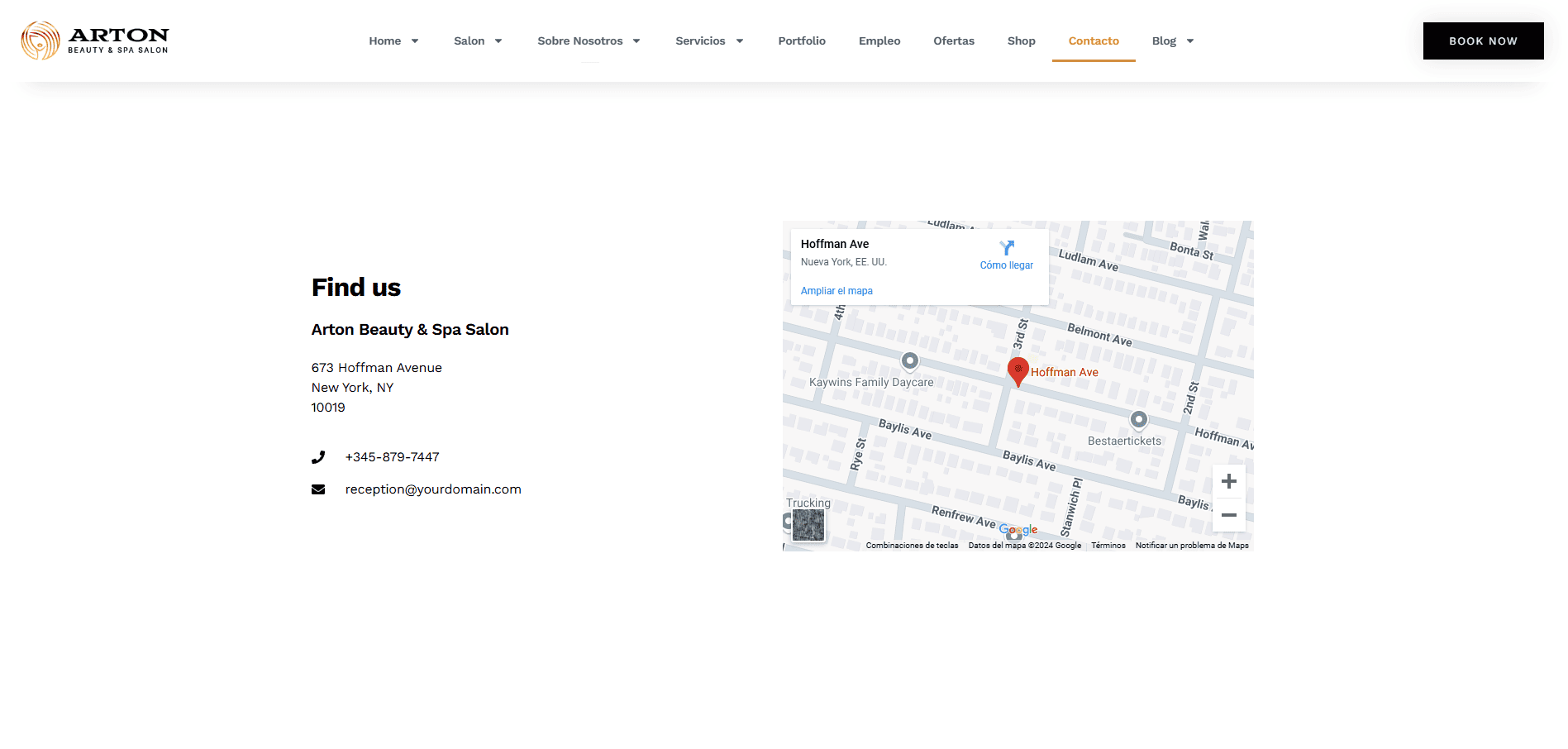1568x749 pixels.
Task: Go to the Portfolio page
Action: pyautogui.click(x=801, y=41)
